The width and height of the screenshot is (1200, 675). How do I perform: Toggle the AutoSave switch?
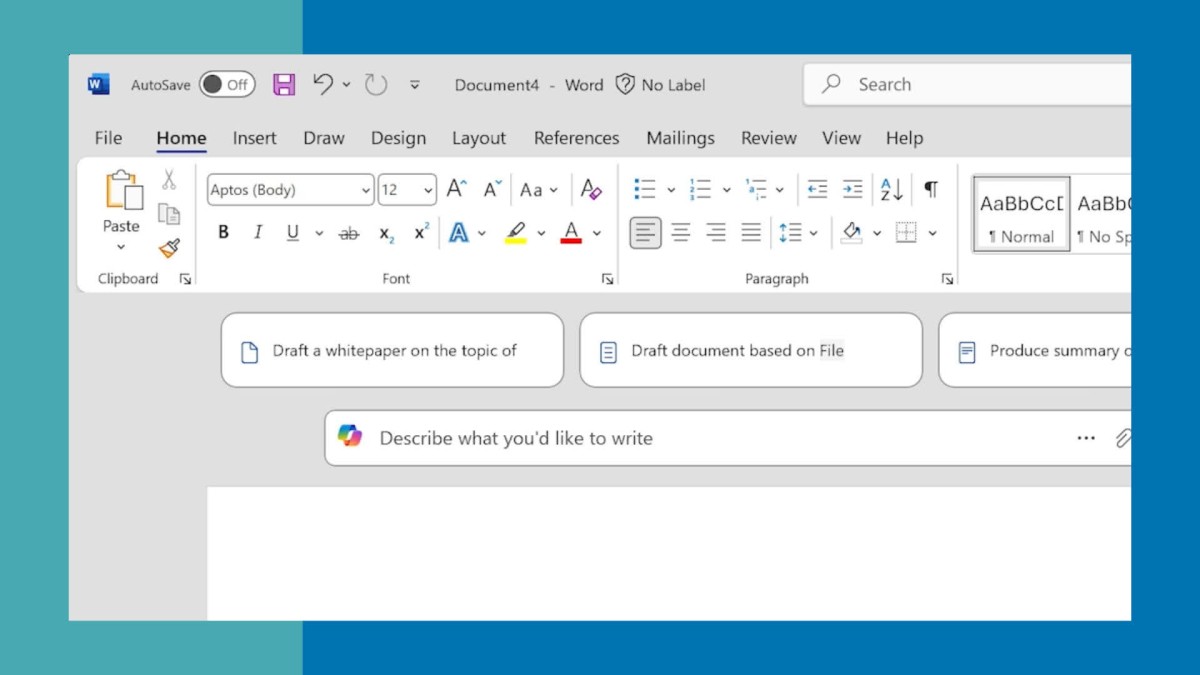click(x=227, y=85)
